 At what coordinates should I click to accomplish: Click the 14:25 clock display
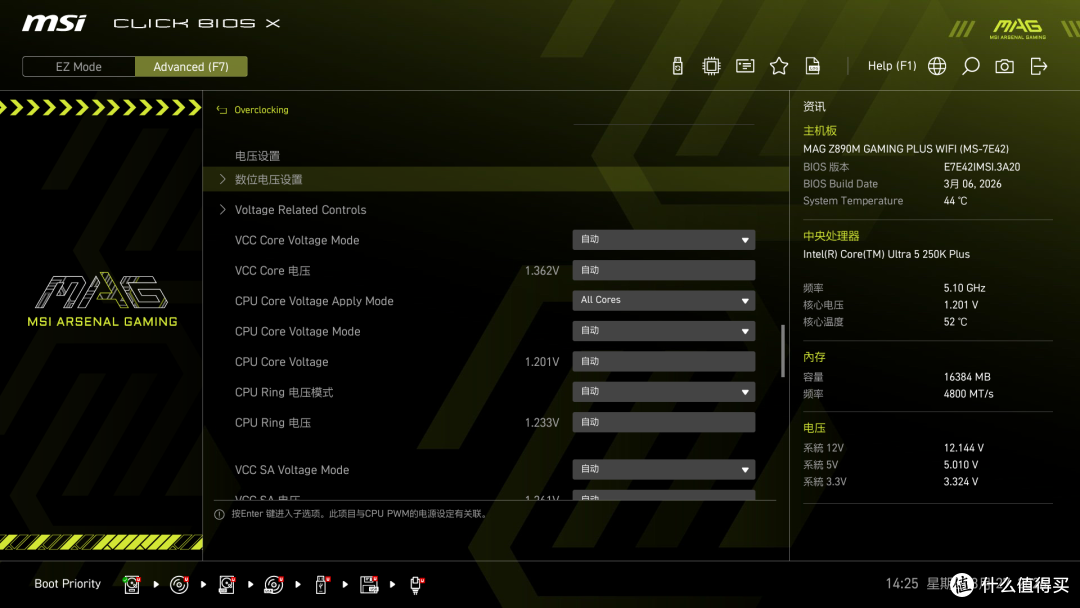[902, 583]
